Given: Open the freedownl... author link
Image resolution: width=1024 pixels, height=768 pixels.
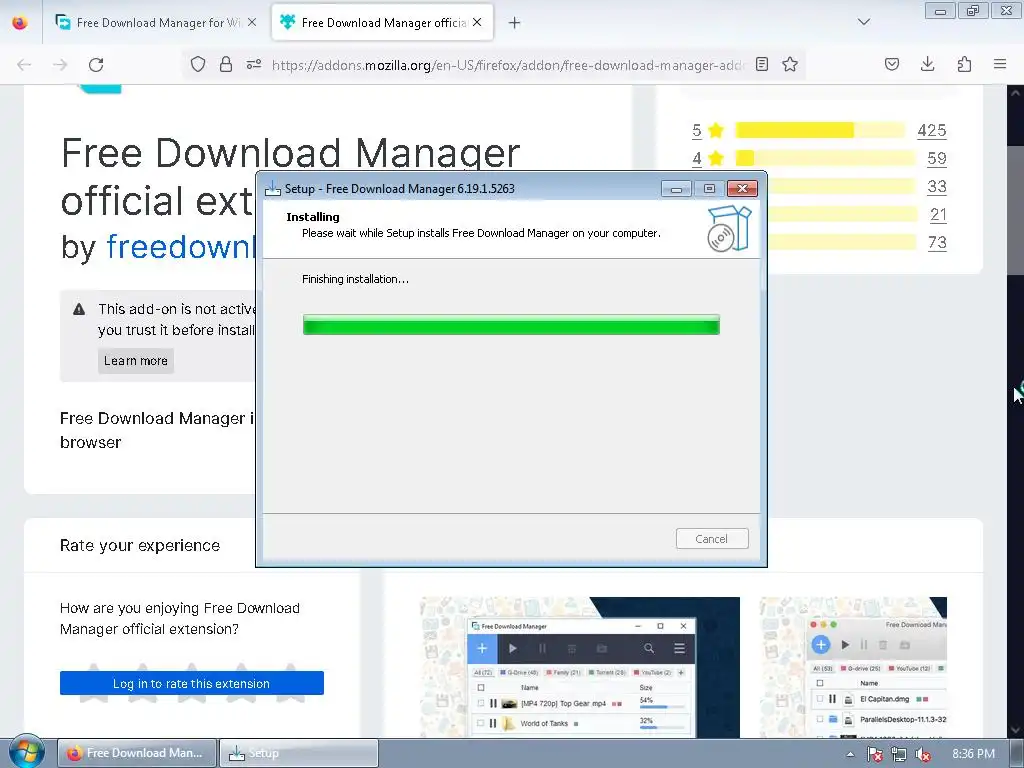Looking at the screenshot, I should click(x=180, y=247).
